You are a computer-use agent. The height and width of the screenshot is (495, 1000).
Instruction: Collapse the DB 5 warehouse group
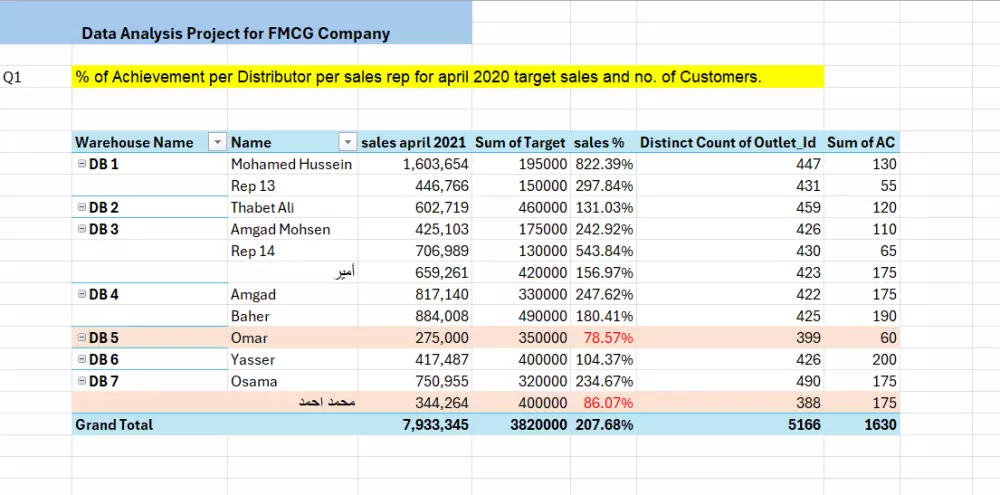[82, 338]
